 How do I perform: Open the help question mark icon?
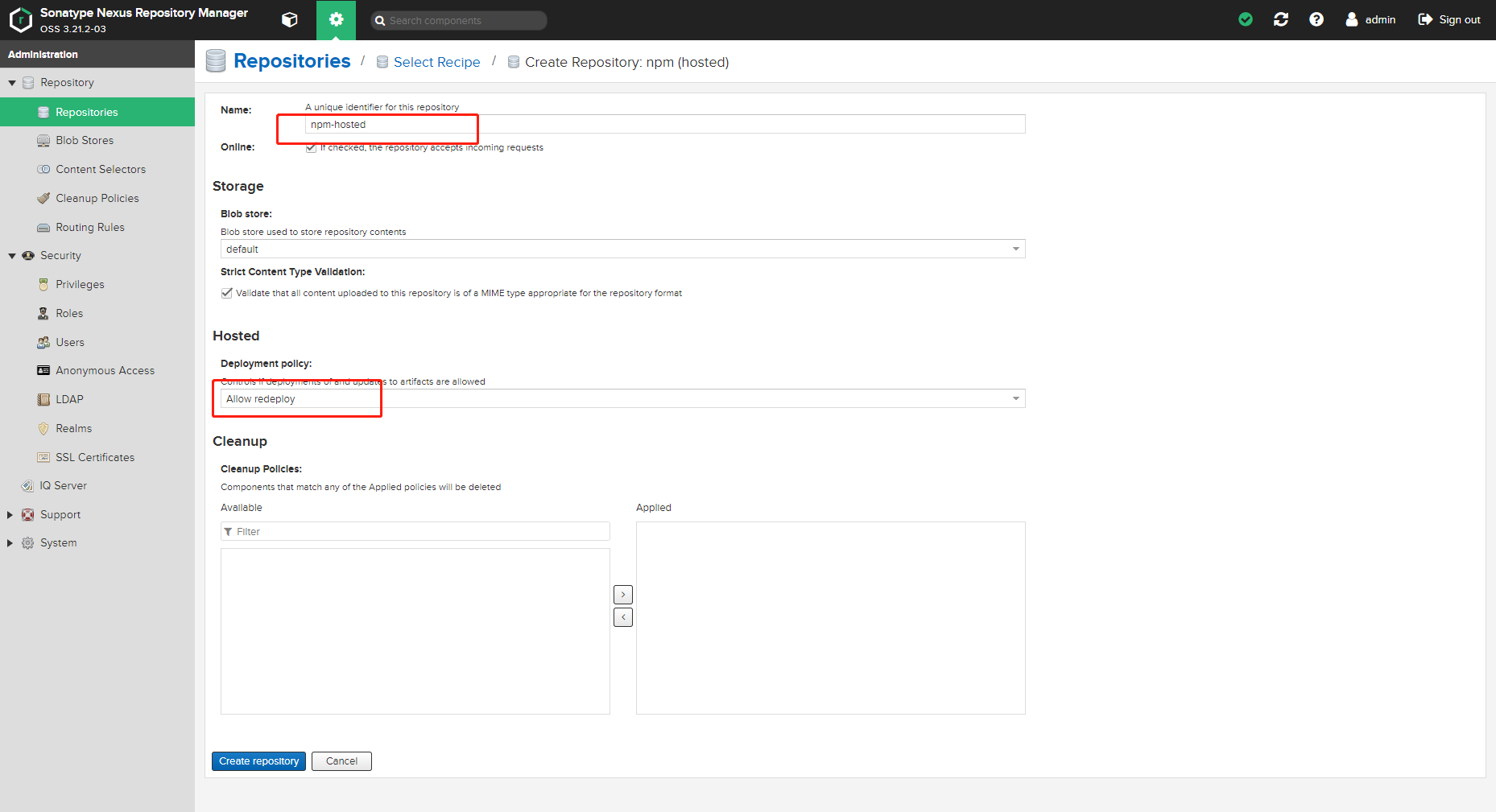click(1316, 19)
